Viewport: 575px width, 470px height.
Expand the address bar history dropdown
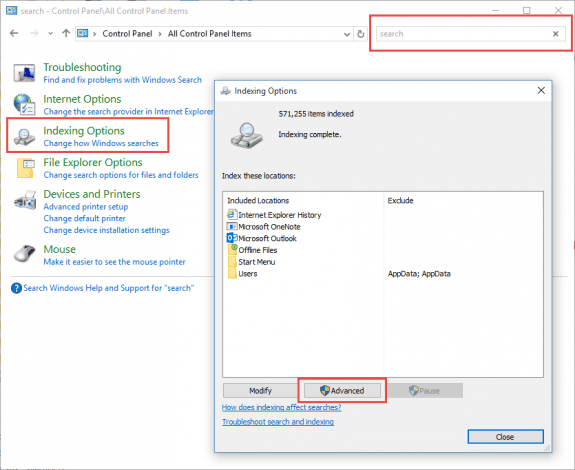click(347, 34)
